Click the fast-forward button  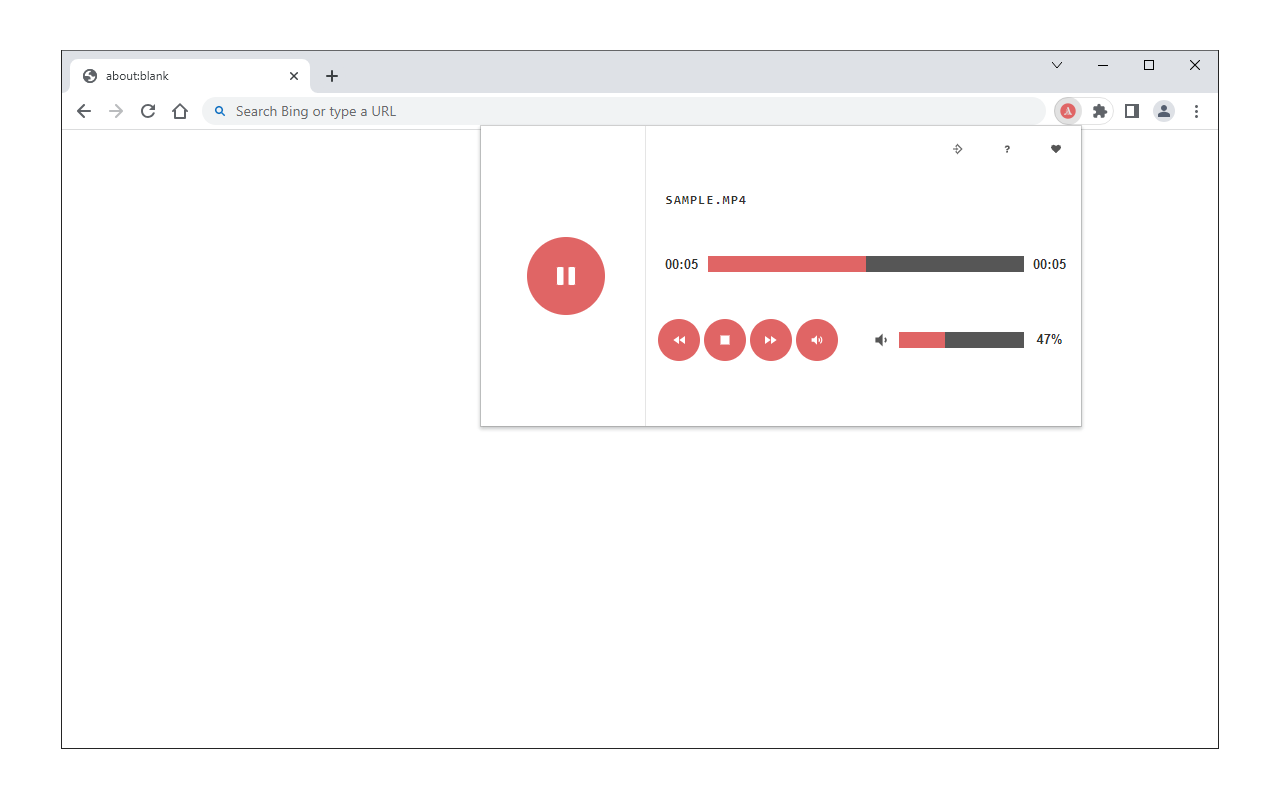[x=771, y=340]
